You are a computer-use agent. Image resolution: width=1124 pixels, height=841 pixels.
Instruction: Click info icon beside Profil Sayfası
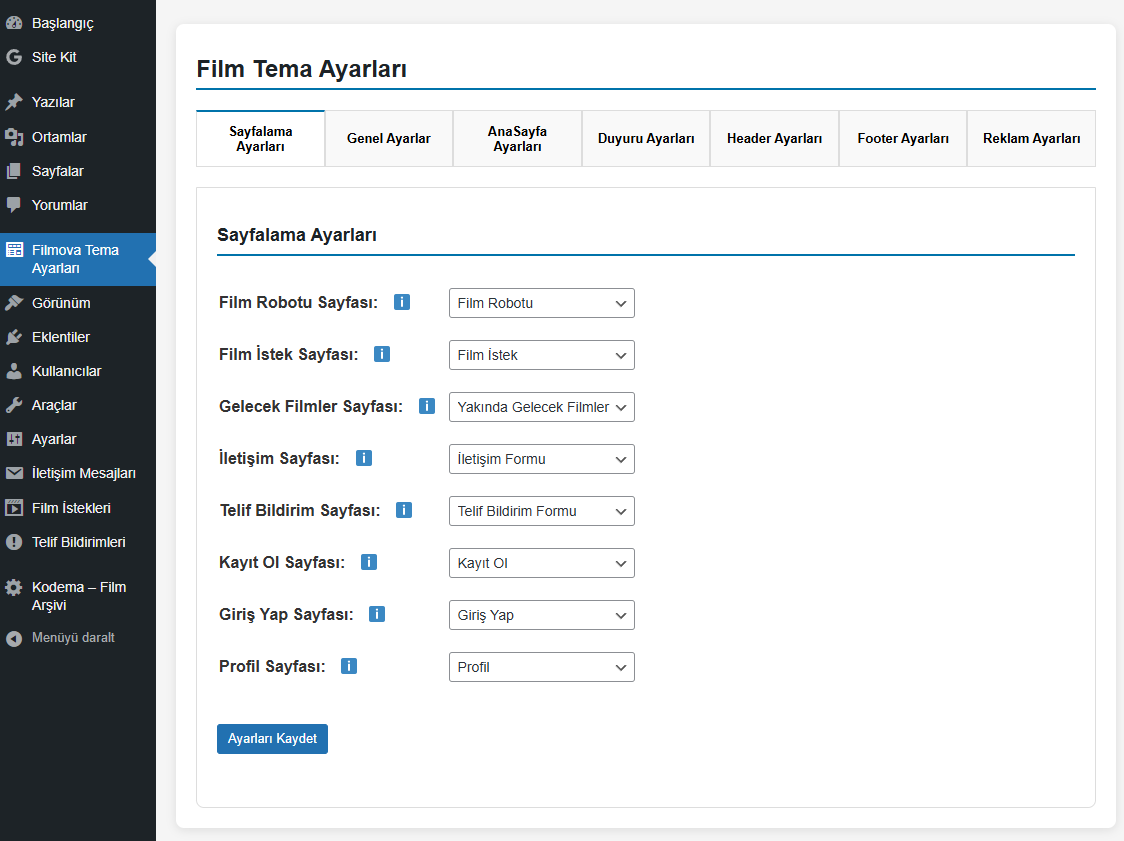click(x=349, y=666)
